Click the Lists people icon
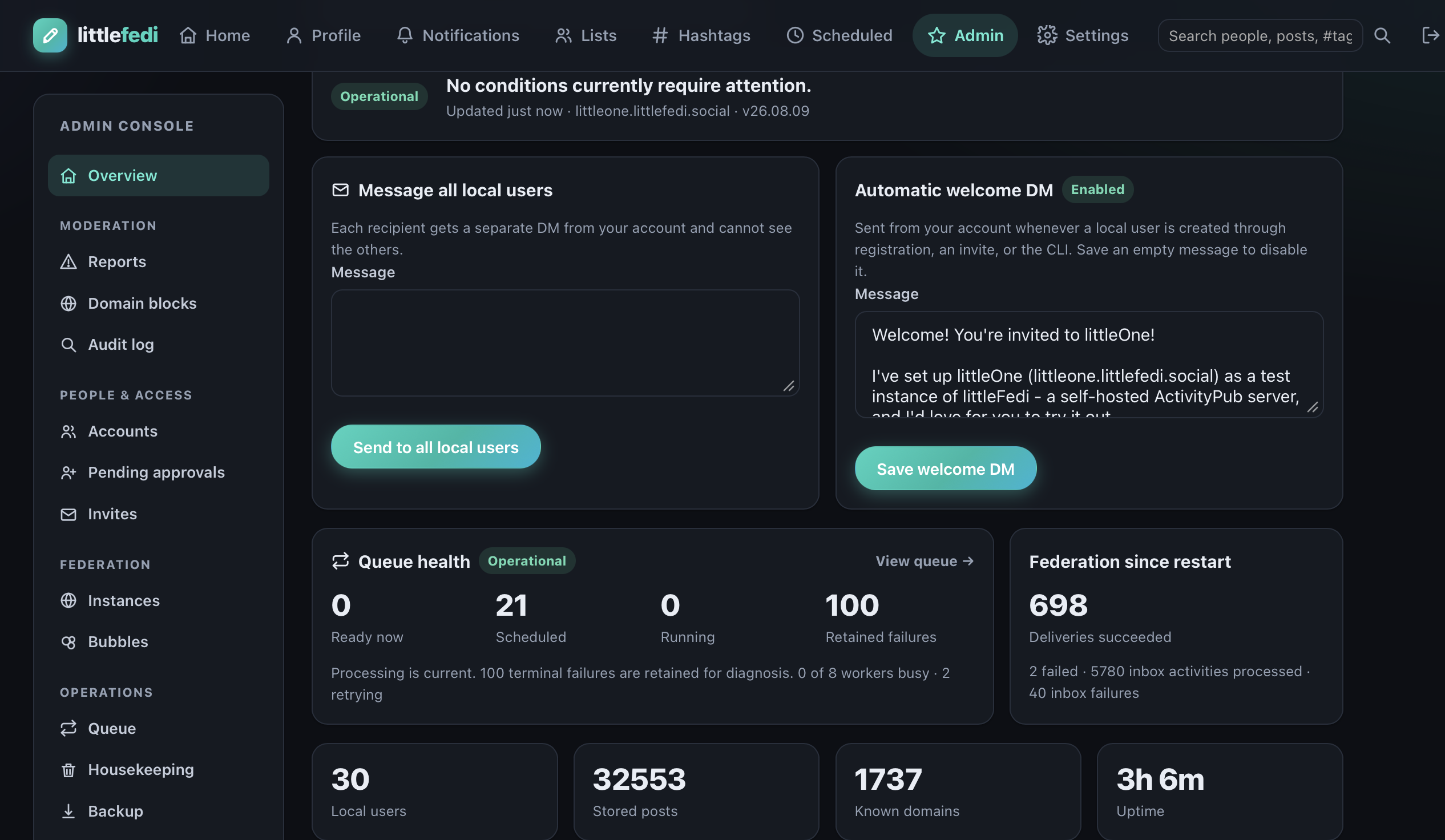 tap(563, 35)
